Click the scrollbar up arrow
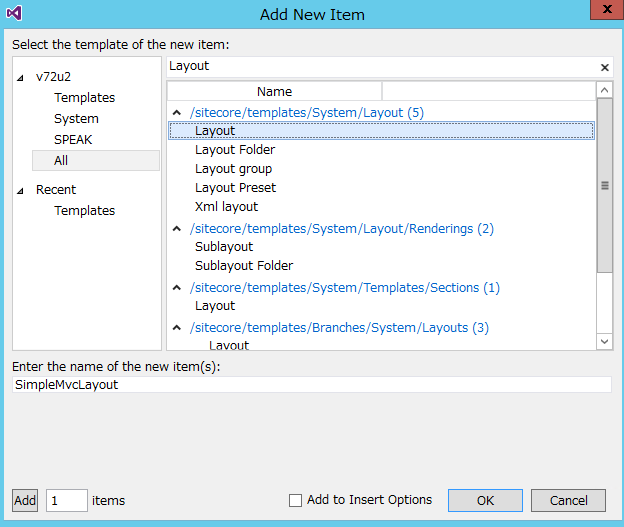This screenshot has width=624, height=527. pos(604,90)
